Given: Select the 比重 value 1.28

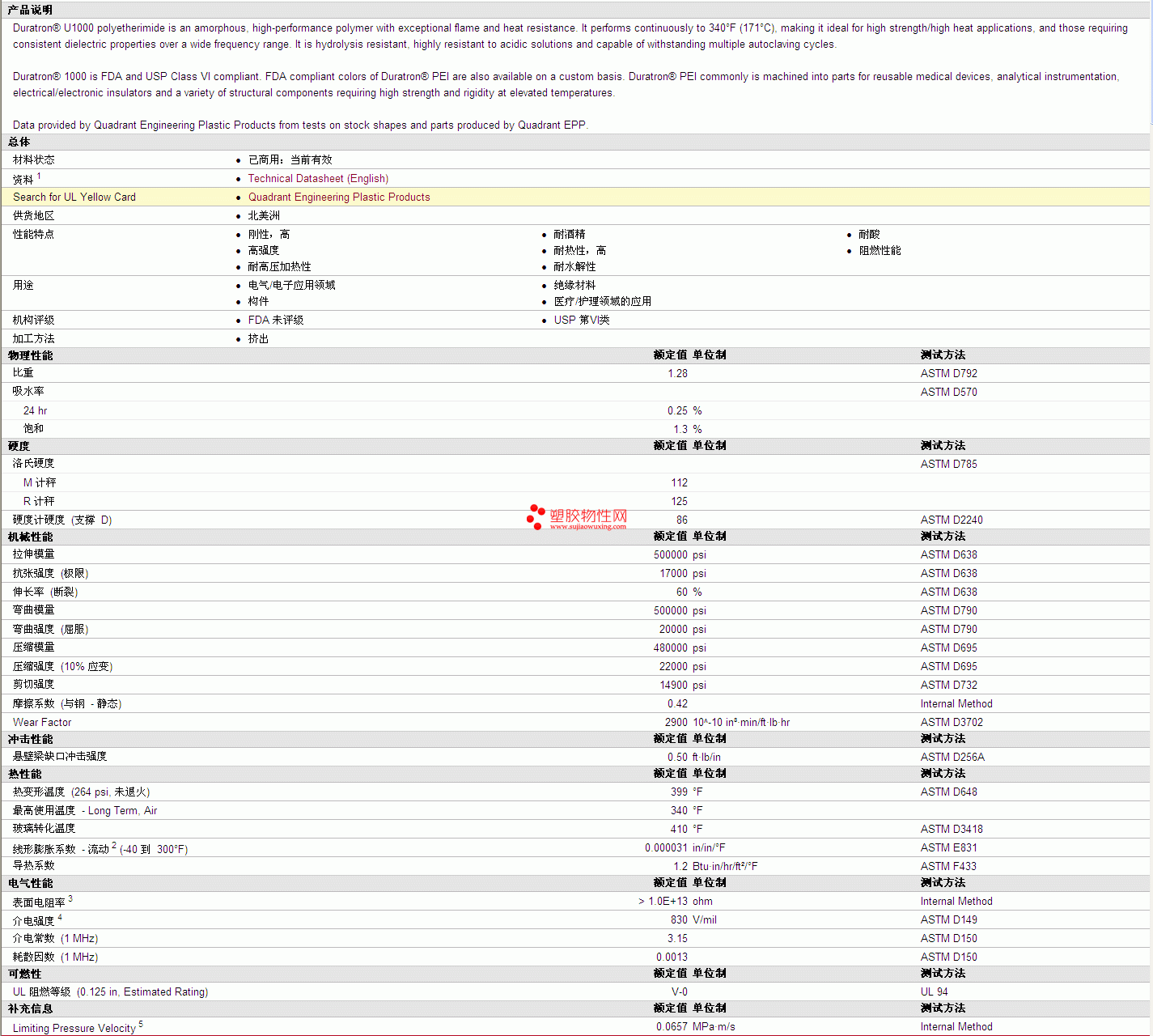Looking at the screenshot, I should (x=677, y=374).
